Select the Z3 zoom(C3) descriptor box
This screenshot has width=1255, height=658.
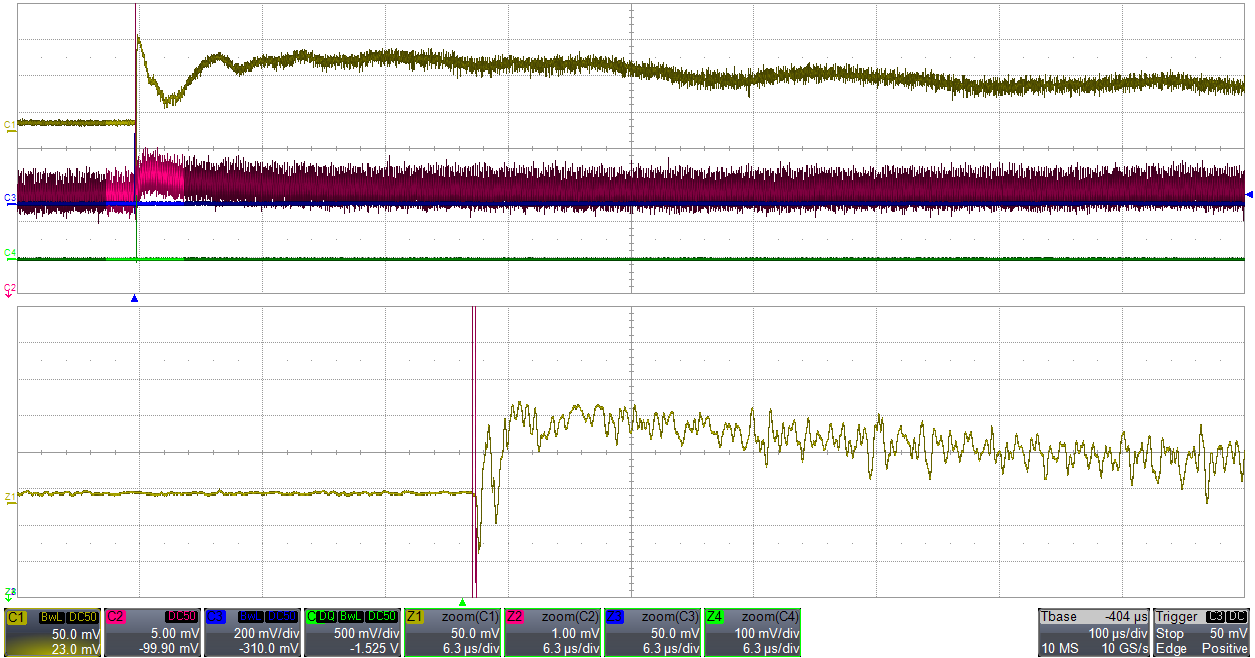pyautogui.click(x=652, y=632)
